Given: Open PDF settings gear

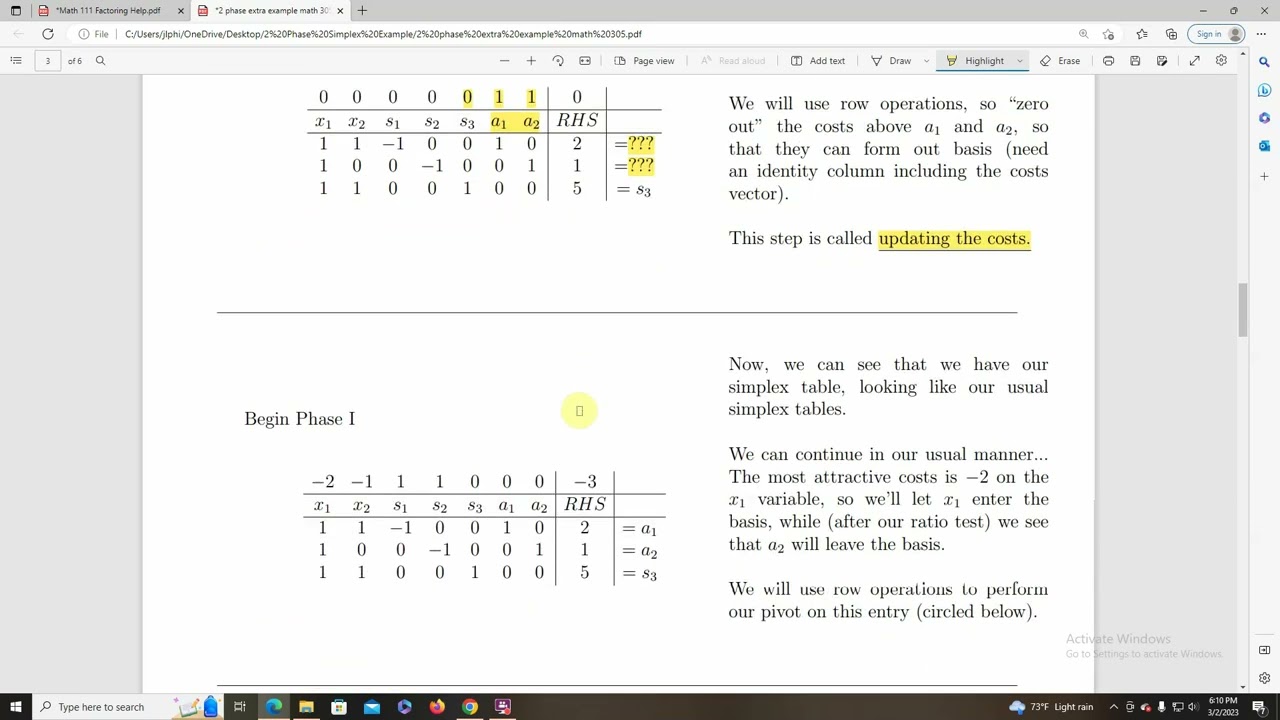Looking at the screenshot, I should tap(1221, 61).
